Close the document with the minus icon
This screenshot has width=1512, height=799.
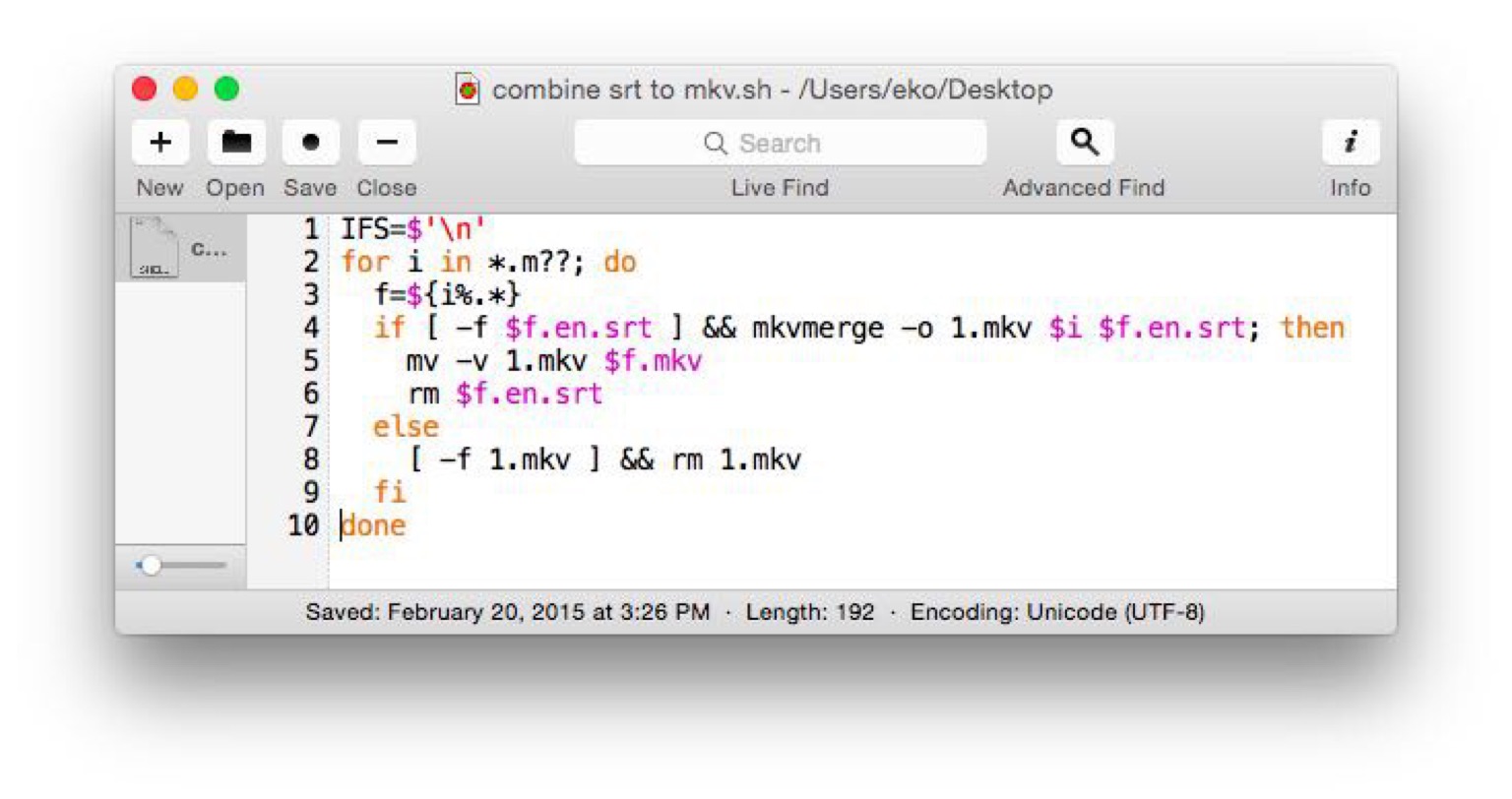point(387,143)
